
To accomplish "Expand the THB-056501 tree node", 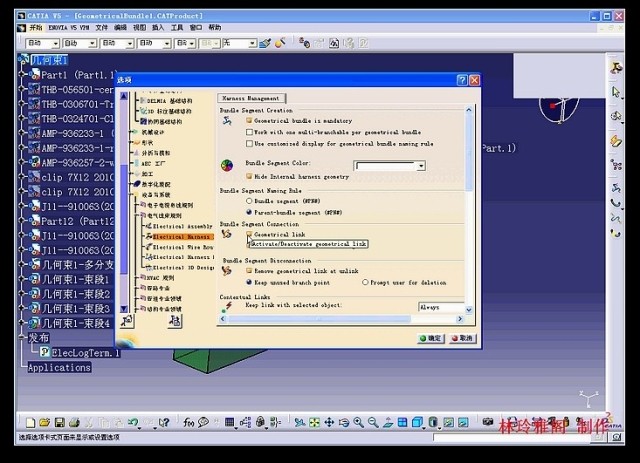I will tap(22, 89).
